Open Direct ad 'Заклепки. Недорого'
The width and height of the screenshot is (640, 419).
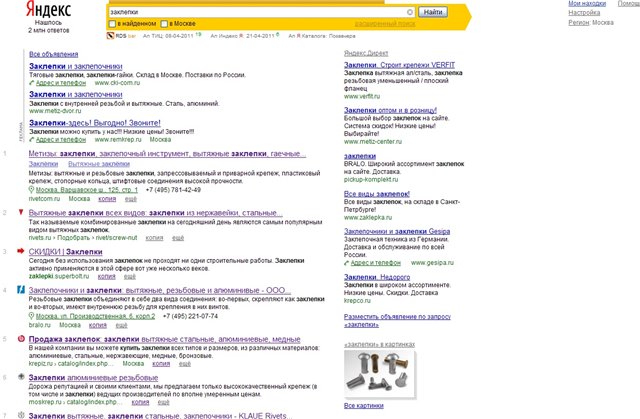point(377,277)
